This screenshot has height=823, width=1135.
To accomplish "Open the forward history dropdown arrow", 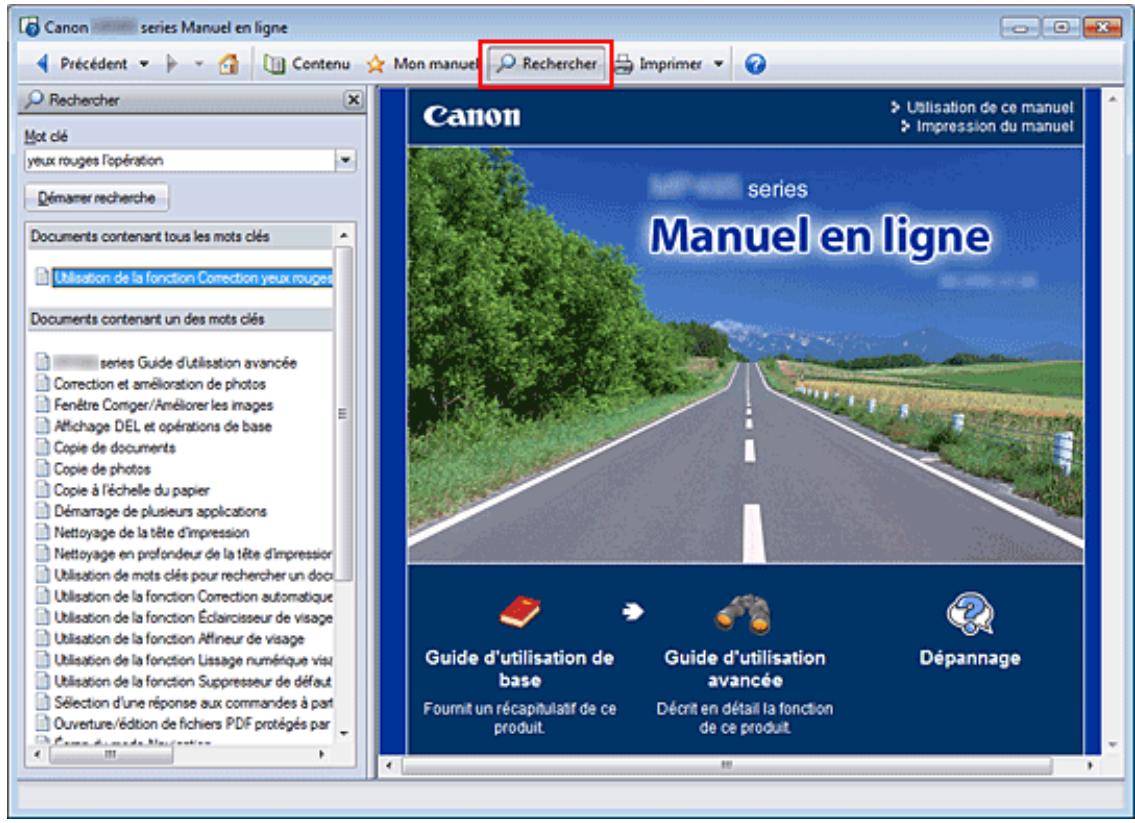I will [198, 64].
